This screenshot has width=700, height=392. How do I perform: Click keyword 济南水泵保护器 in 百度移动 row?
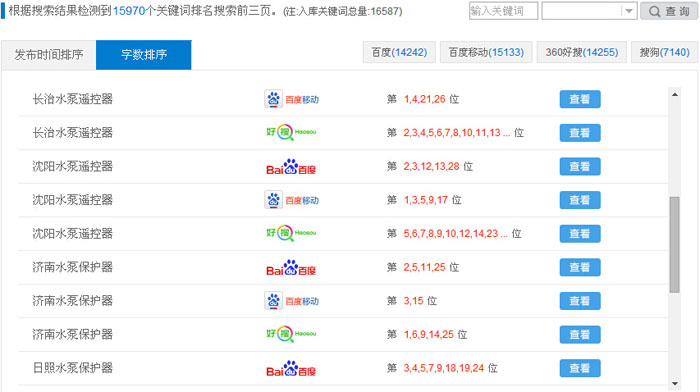72,301
